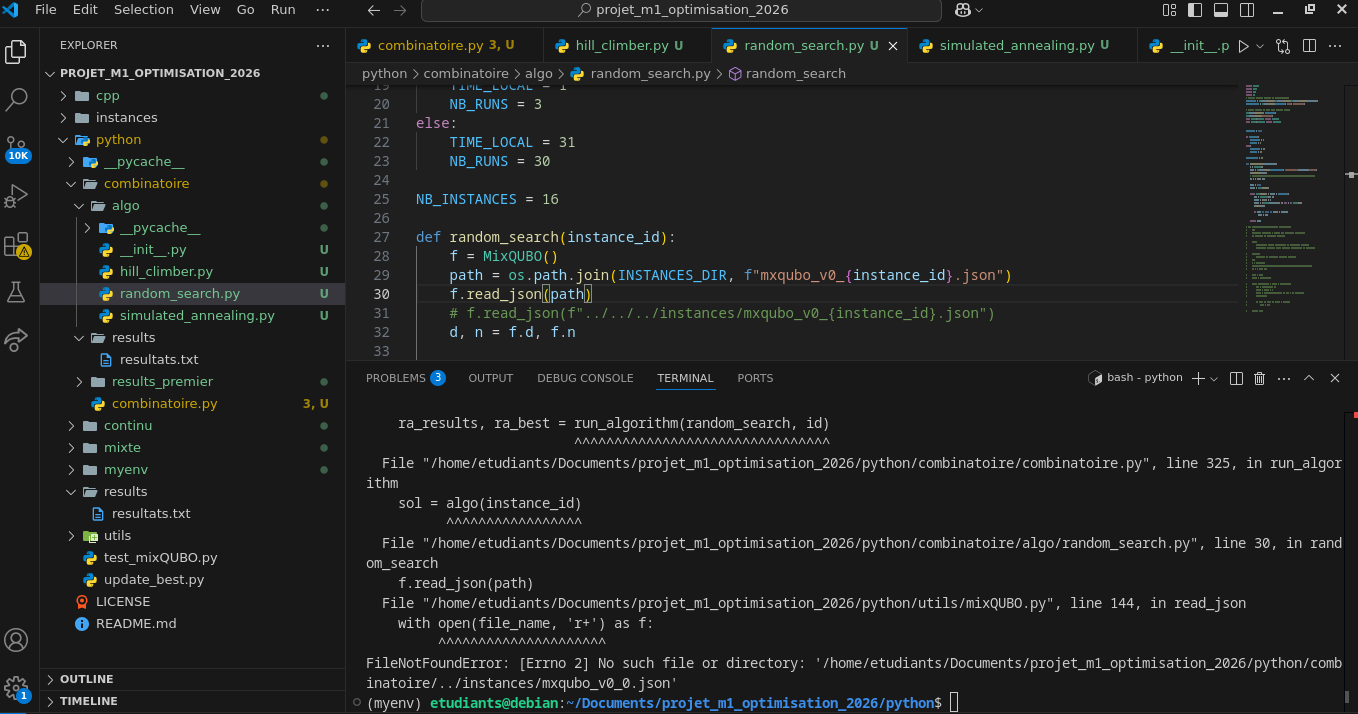The height and width of the screenshot is (714, 1358).
Task: Switch to the OUTPUT panel tab
Action: coord(491,378)
